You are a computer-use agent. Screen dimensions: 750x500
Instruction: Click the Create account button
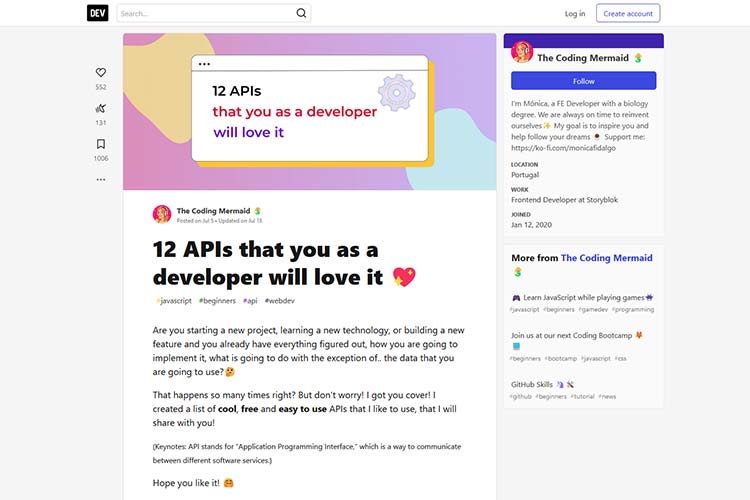[x=628, y=13]
